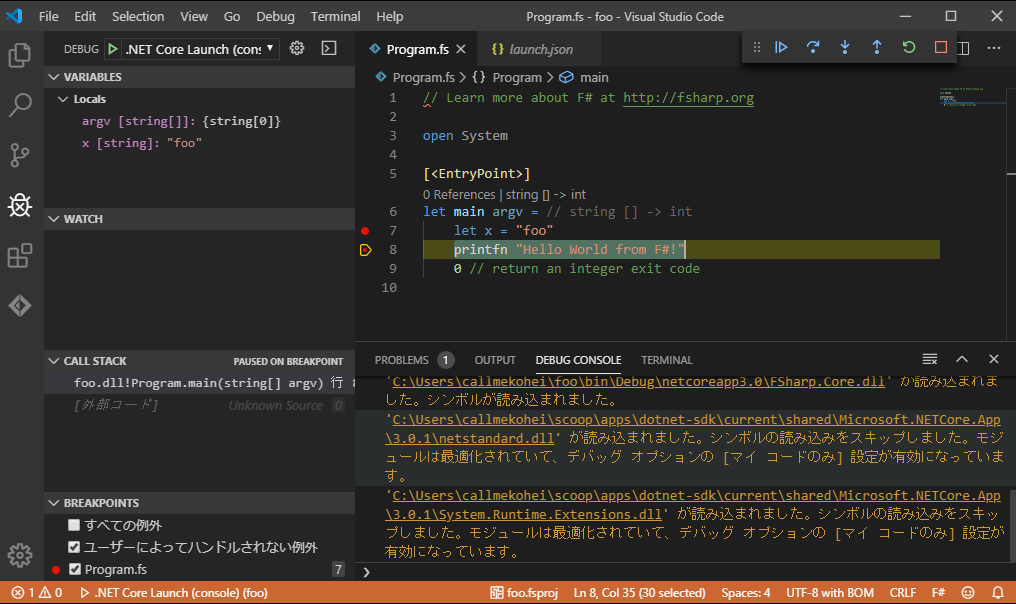
Task: Open the Search view in activity bar
Action: (19, 105)
